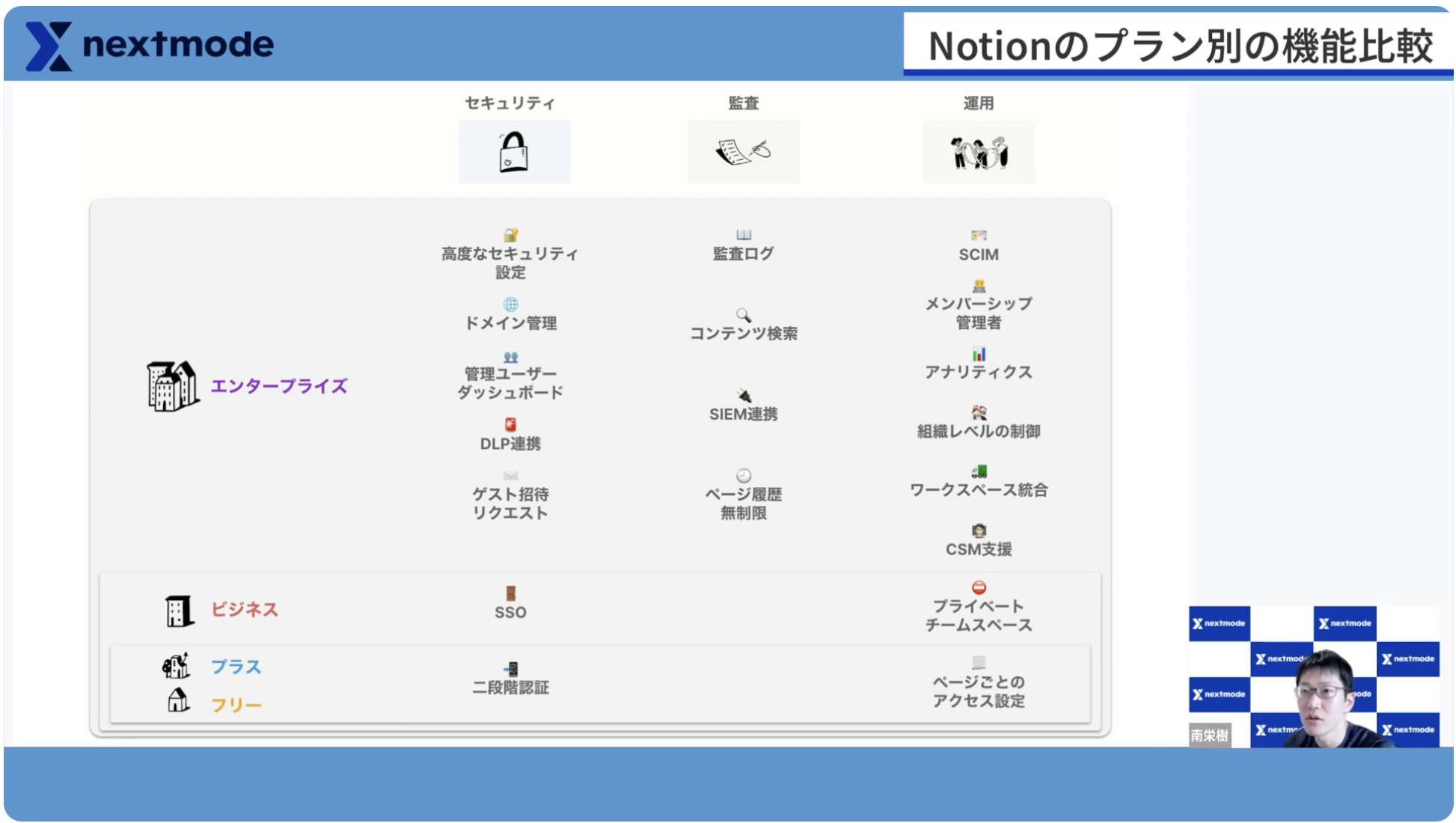Click the プラス plan label
Screen dimensions: 1456x823
(237, 666)
